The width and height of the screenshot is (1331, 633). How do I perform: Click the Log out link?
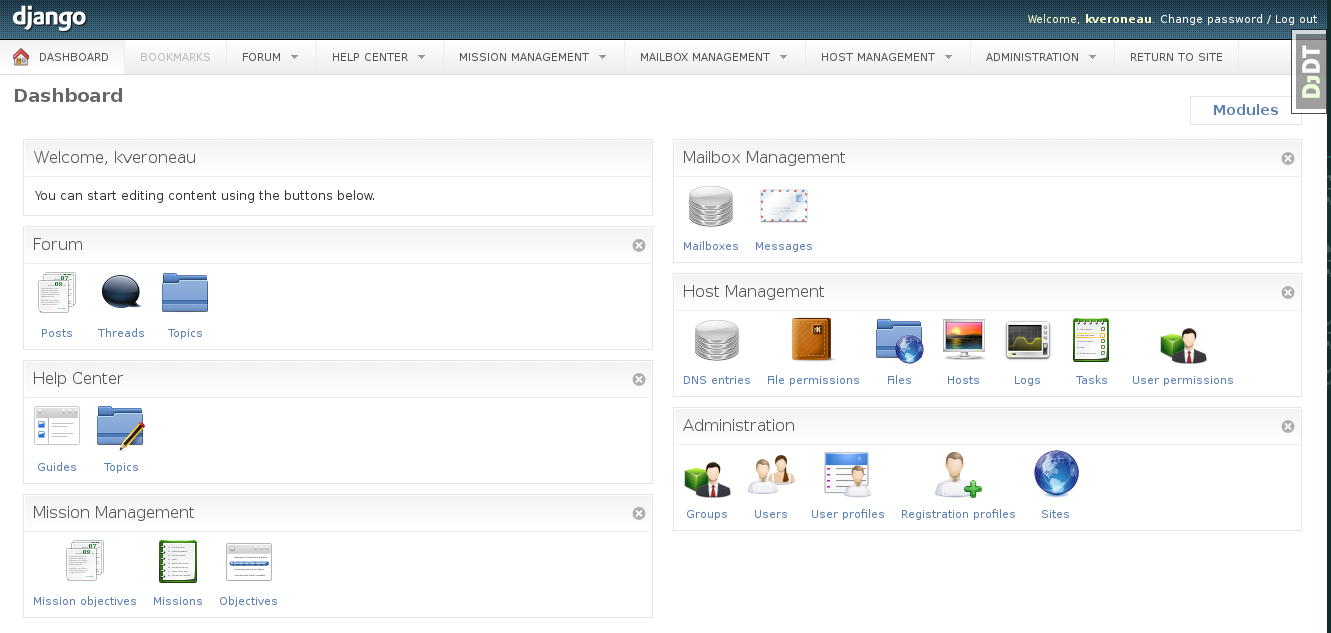pyautogui.click(x=1296, y=19)
